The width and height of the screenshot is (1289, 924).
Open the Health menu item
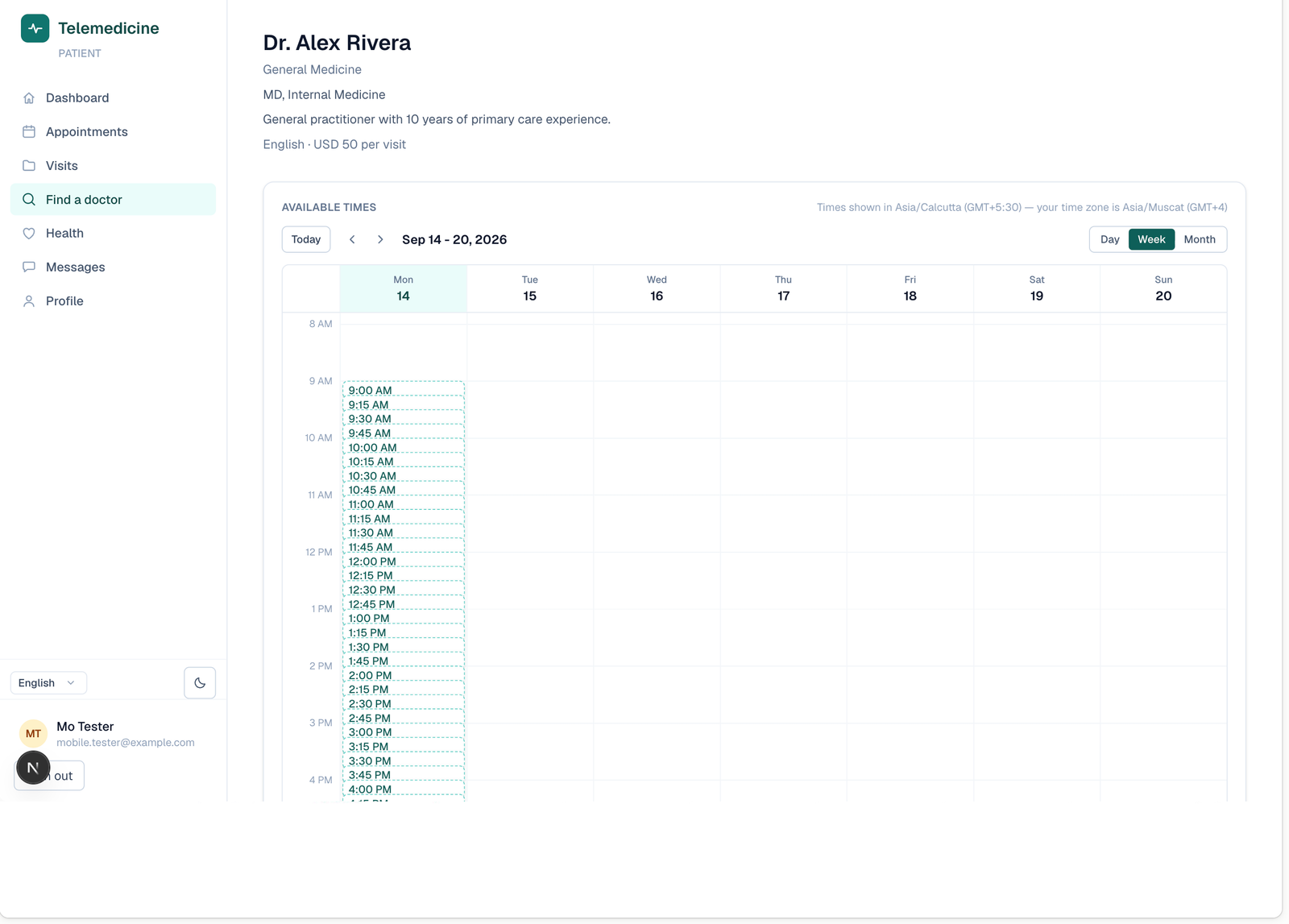coord(113,233)
